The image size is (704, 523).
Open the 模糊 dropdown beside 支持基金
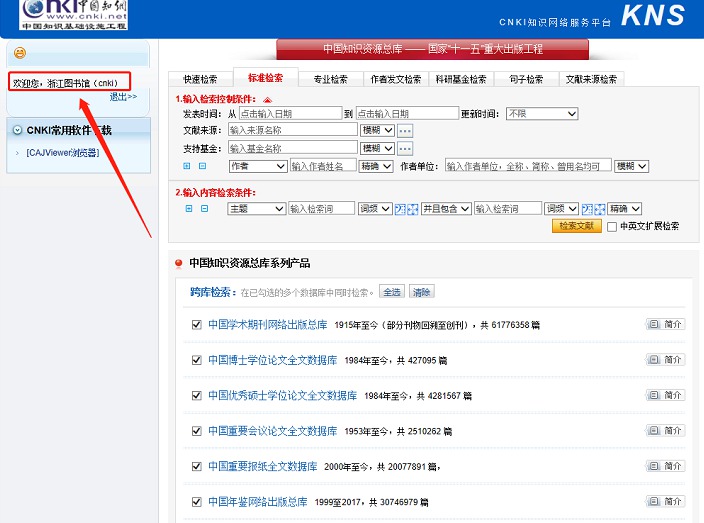coord(377,148)
